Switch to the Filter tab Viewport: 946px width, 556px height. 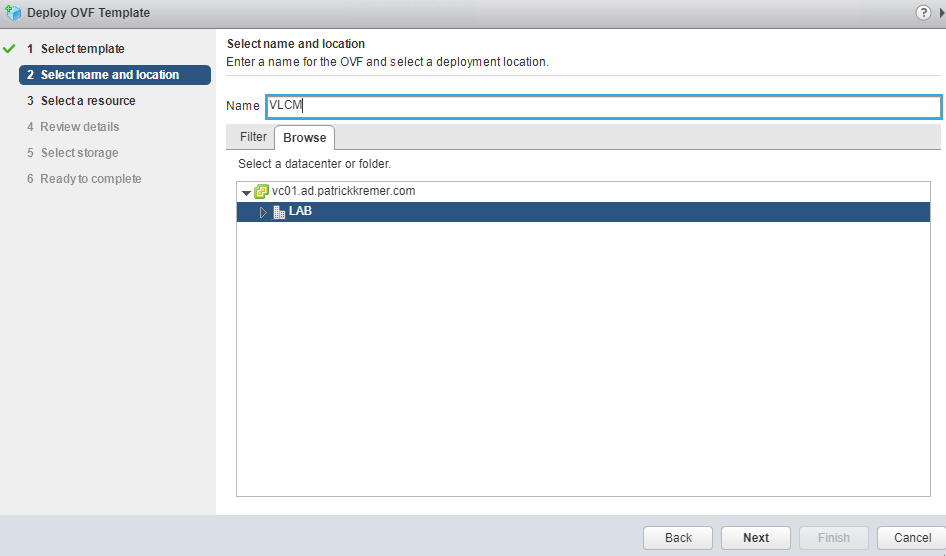pyautogui.click(x=253, y=137)
